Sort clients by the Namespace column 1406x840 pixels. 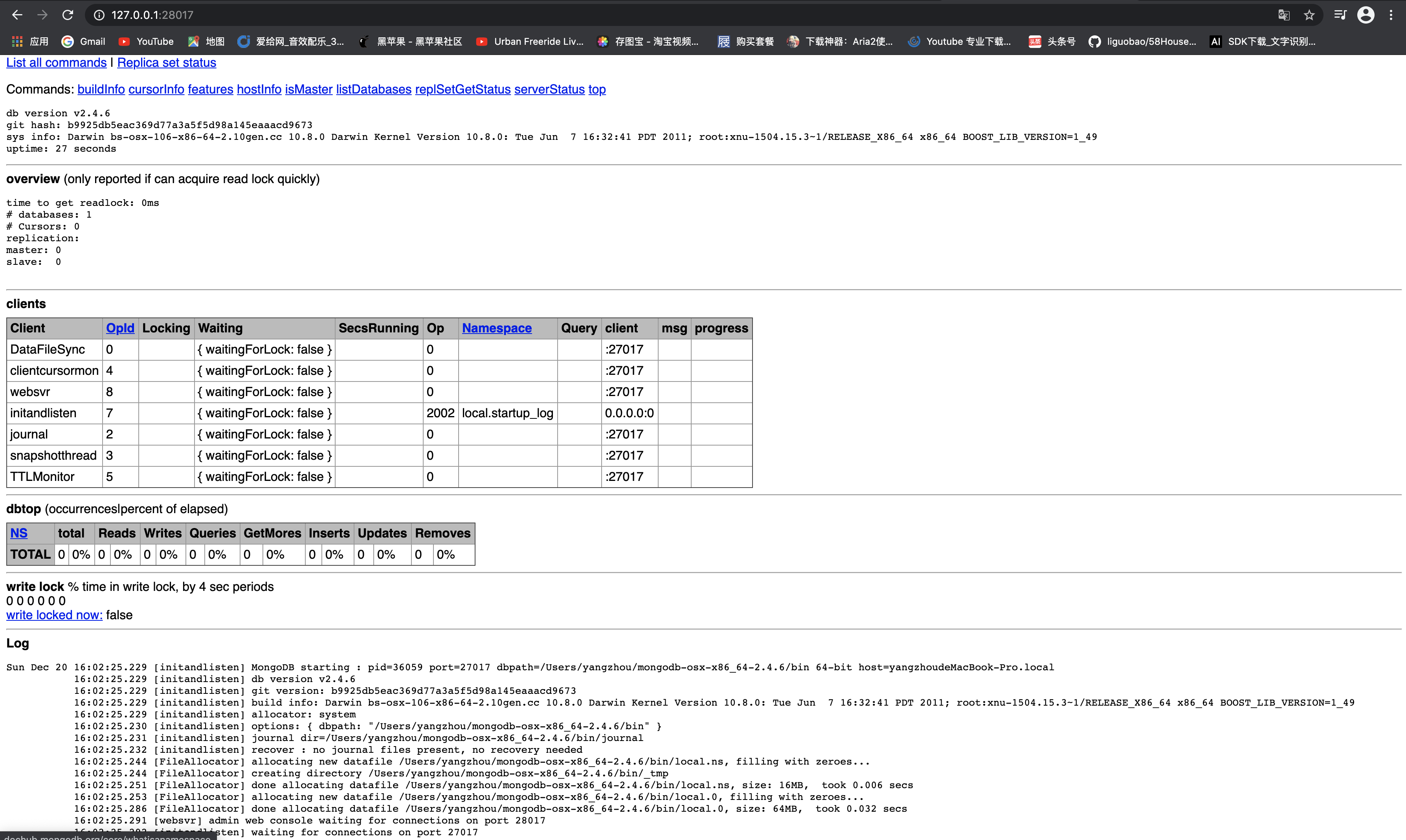tap(496, 328)
